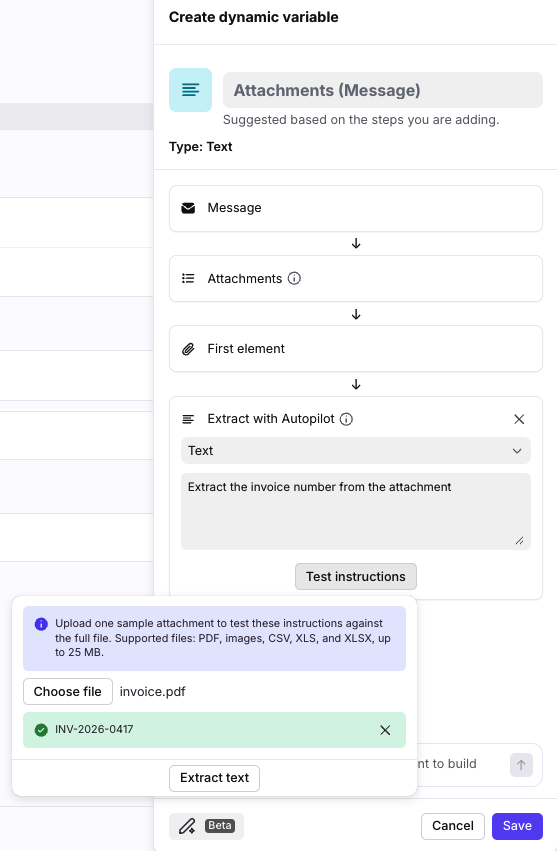
Task: Remove the Extract with Autopilot step
Action: point(519,419)
